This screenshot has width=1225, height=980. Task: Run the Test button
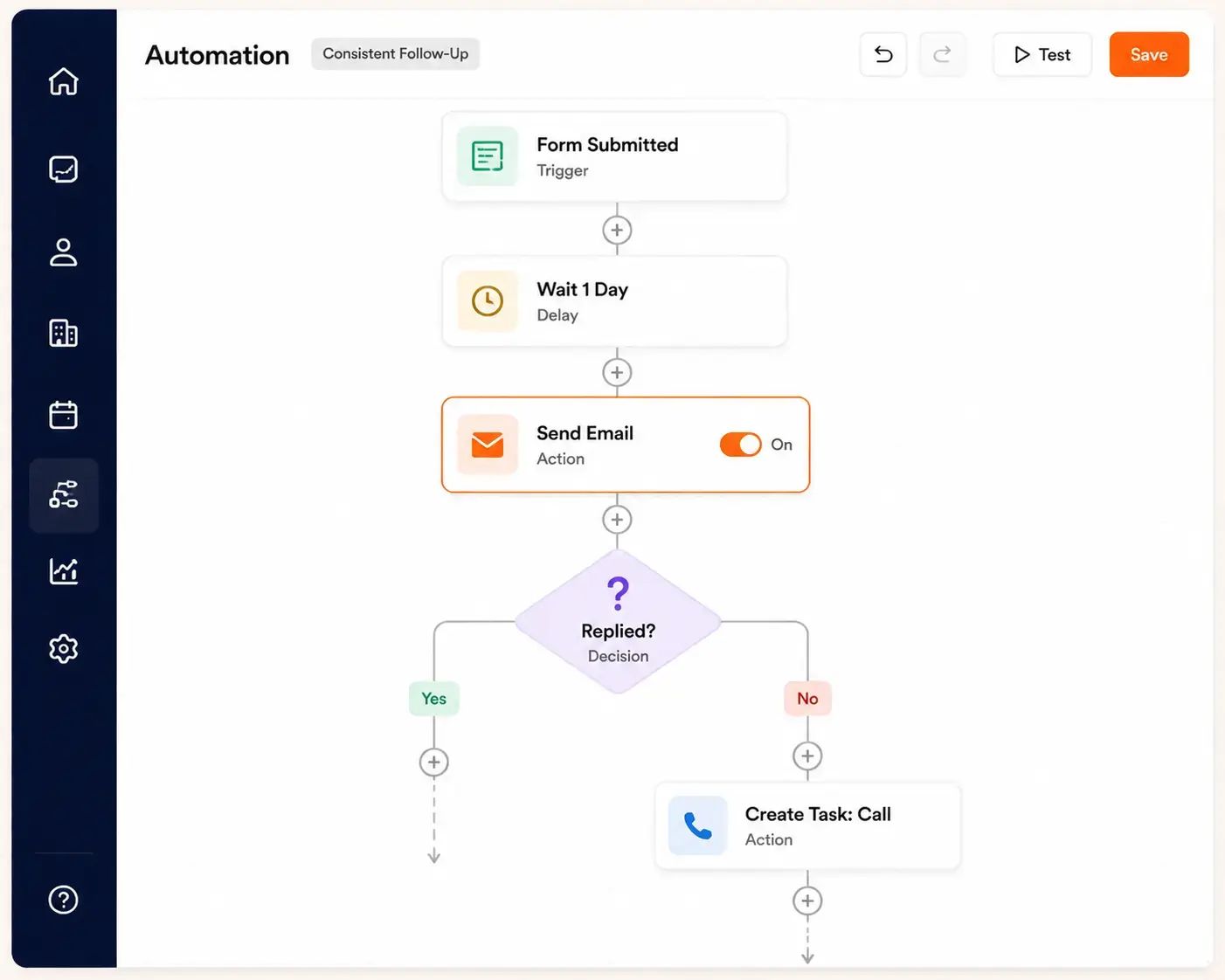[1042, 55]
